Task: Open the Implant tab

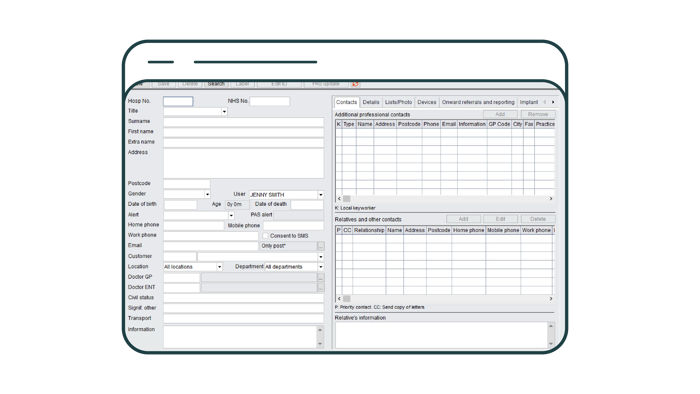Action: pos(529,102)
